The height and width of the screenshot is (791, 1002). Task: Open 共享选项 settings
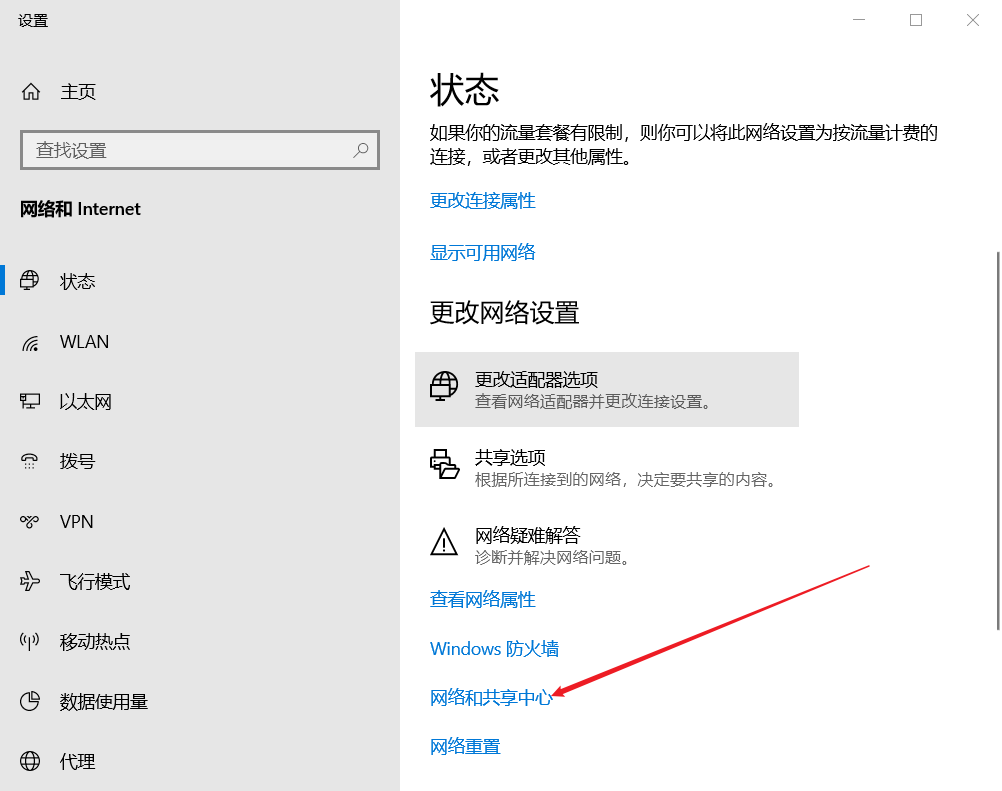(x=606, y=467)
